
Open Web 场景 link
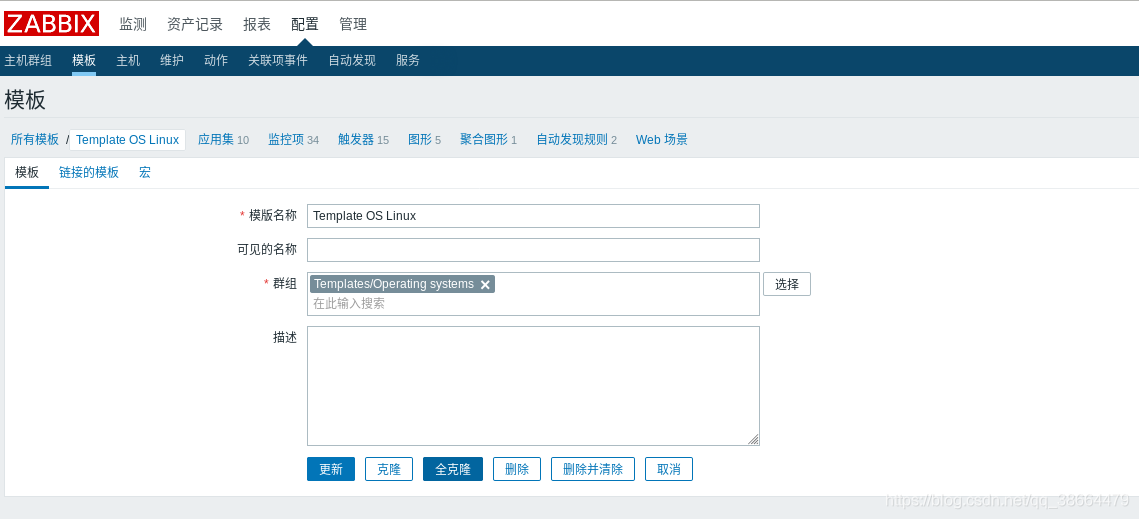(662, 140)
